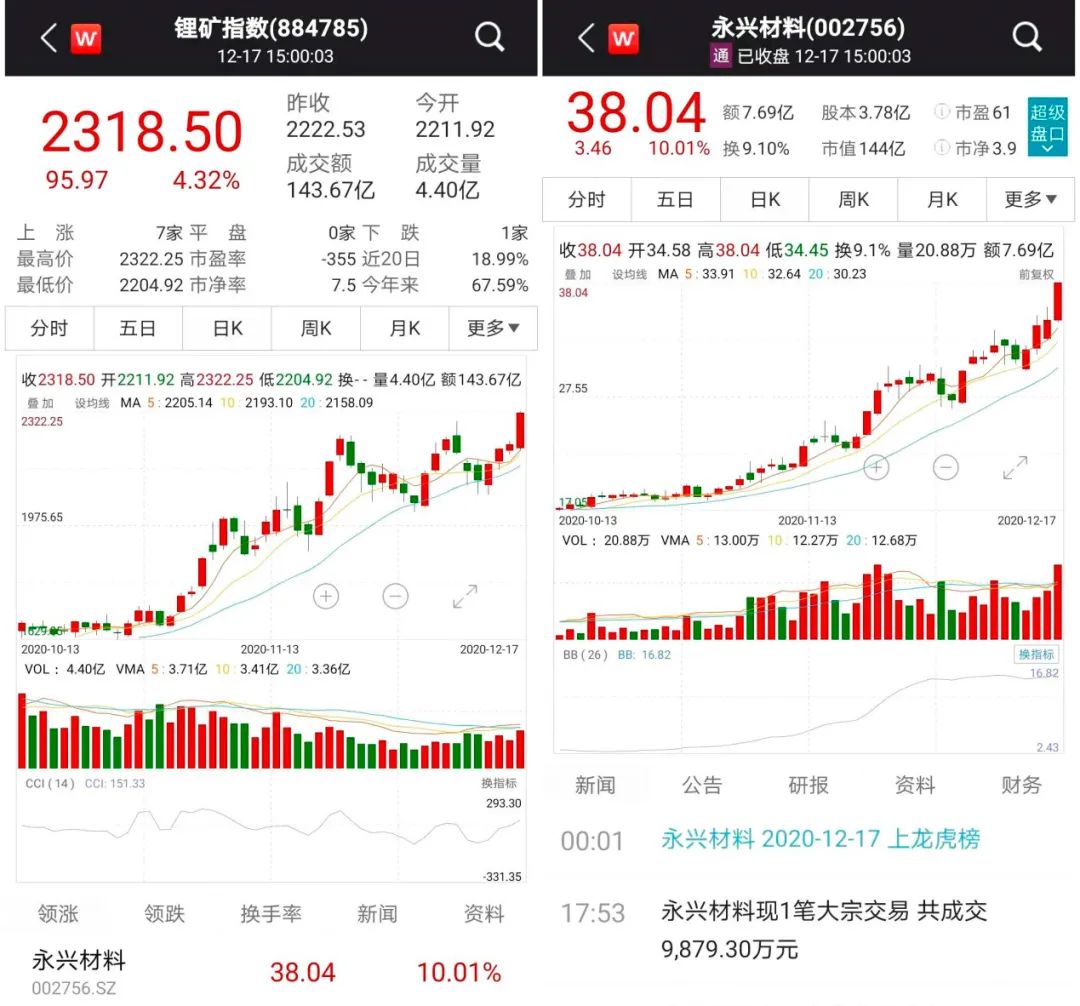This screenshot has width=1080, height=1006.
Task: Open search on the 锂矿指数 panel
Action: pos(489,36)
